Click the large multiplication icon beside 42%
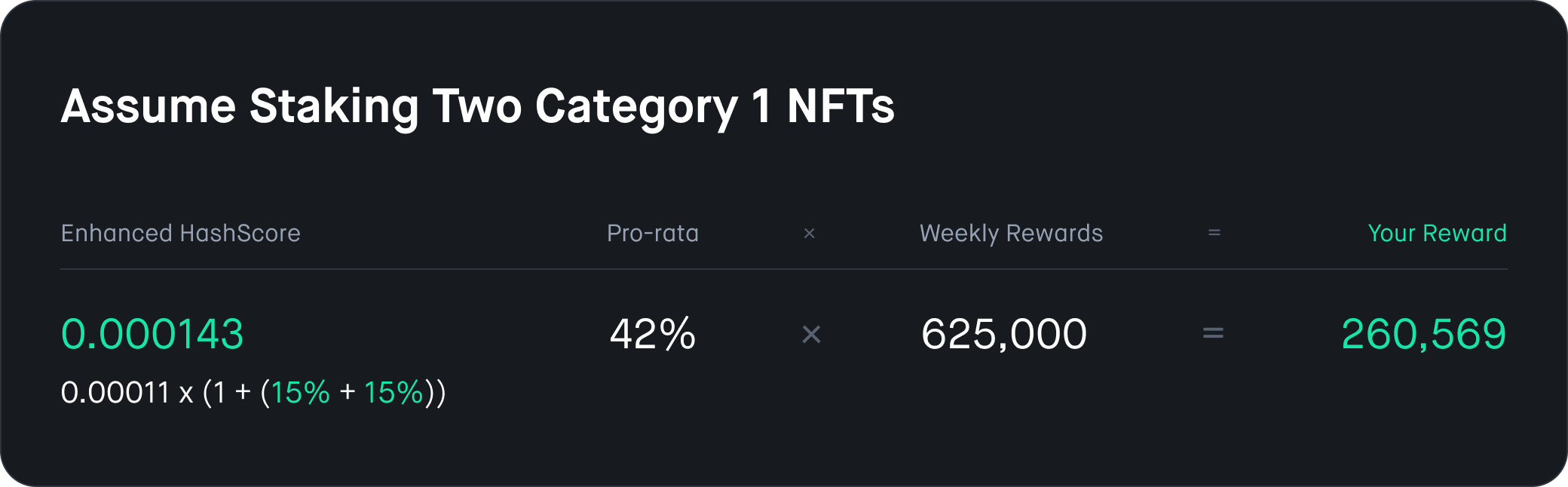 click(x=811, y=334)
